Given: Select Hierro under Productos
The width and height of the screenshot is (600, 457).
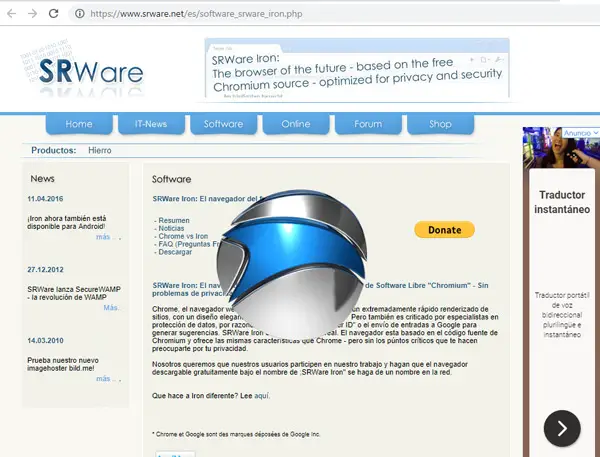Looking at the screenshot, I should pos(100,150).
